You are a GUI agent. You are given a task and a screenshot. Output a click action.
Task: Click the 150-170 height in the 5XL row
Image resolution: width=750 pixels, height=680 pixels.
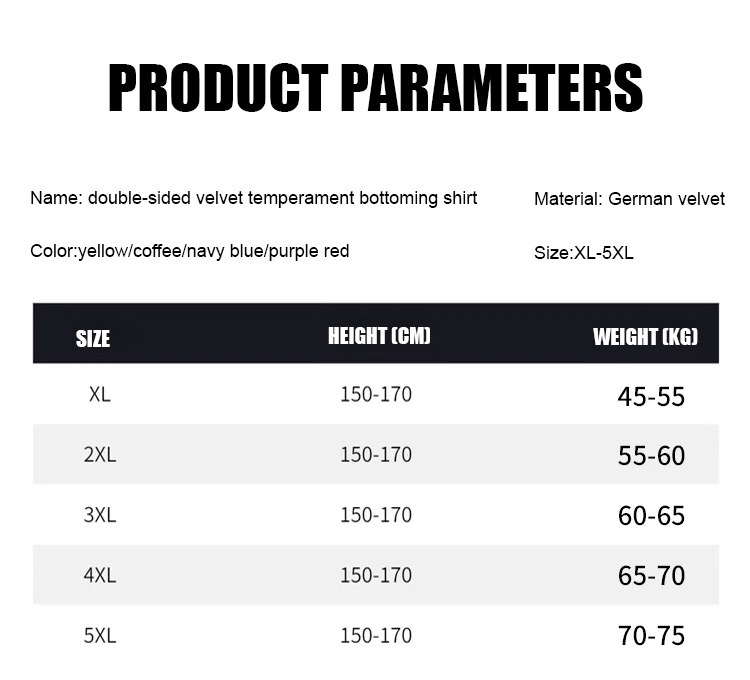[376, 635]
